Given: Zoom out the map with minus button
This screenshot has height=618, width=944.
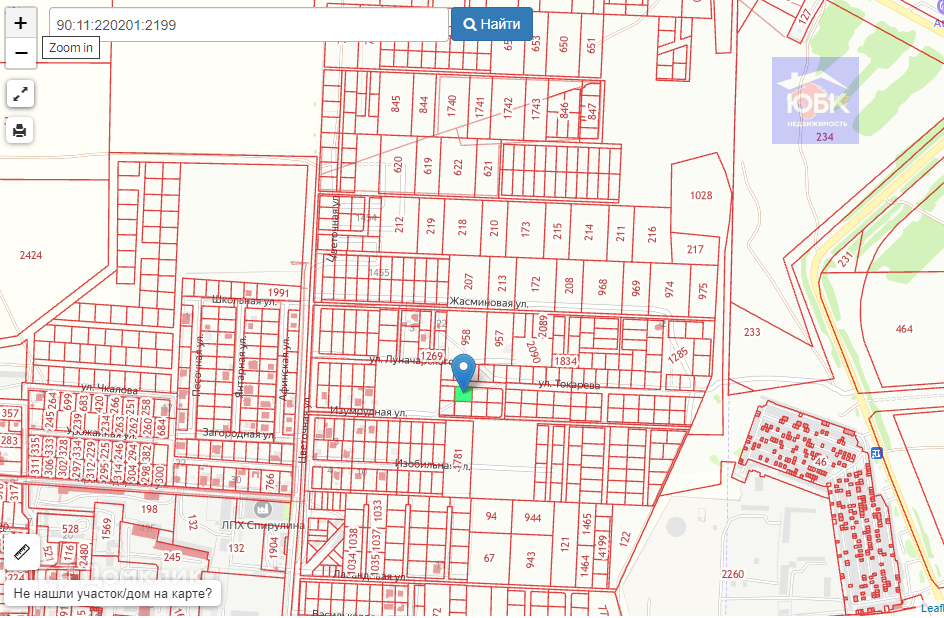Looking at the screenshot, I should coord(20,54).
